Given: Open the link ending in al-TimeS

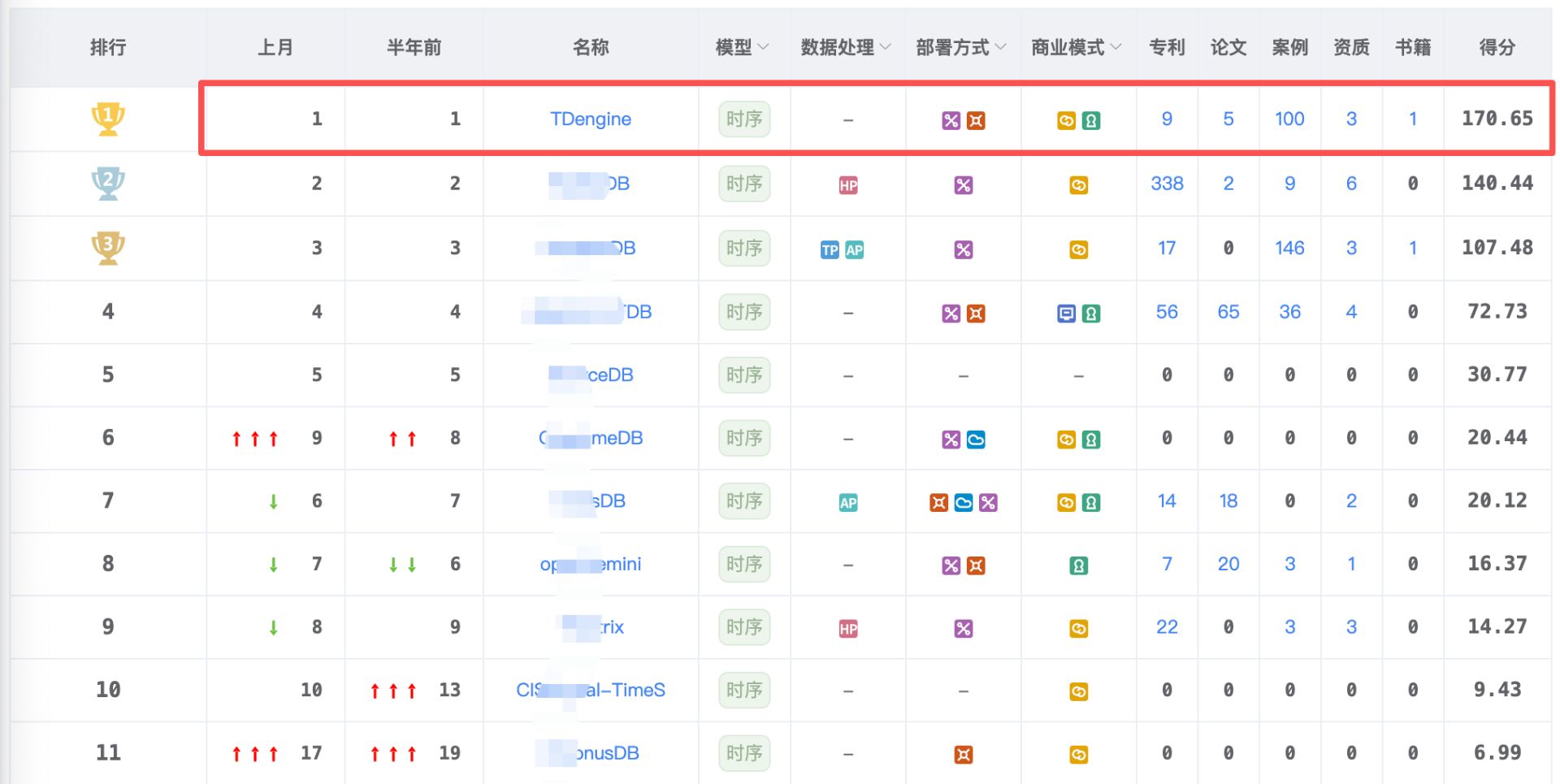Looking at the screenshot, I should pos(591,691).
